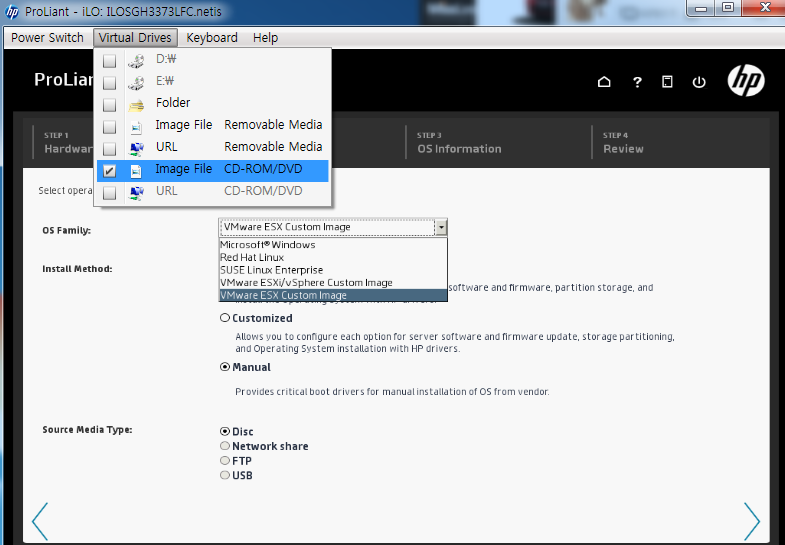The height and width of the screenshot is (545, 785).
Task: Go forward with the right arrow
Action: point(751,521)
